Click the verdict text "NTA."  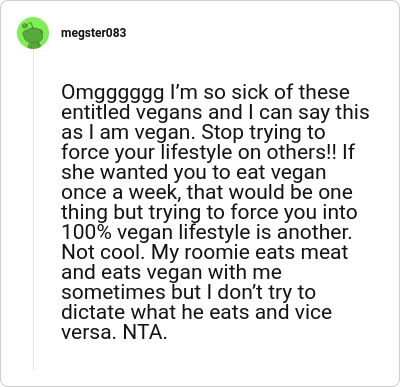click(x=145, y=332)
